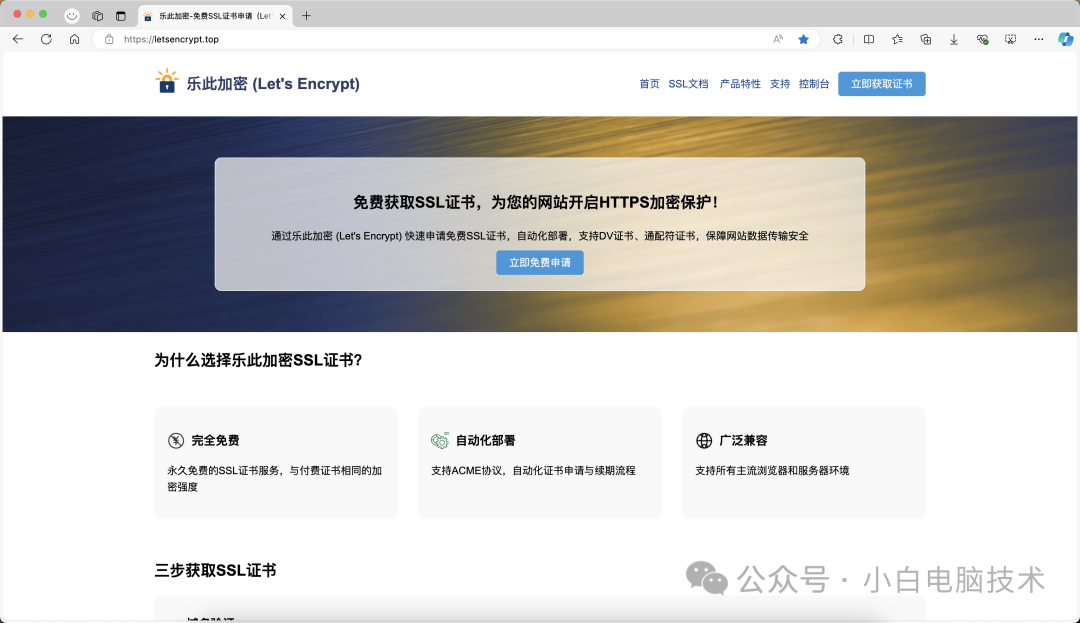1080x623 pixels.
Task: Click heading 为什么选择乐此加密SSL证书?
Action: pyautogui.click(x=258, y=360)
